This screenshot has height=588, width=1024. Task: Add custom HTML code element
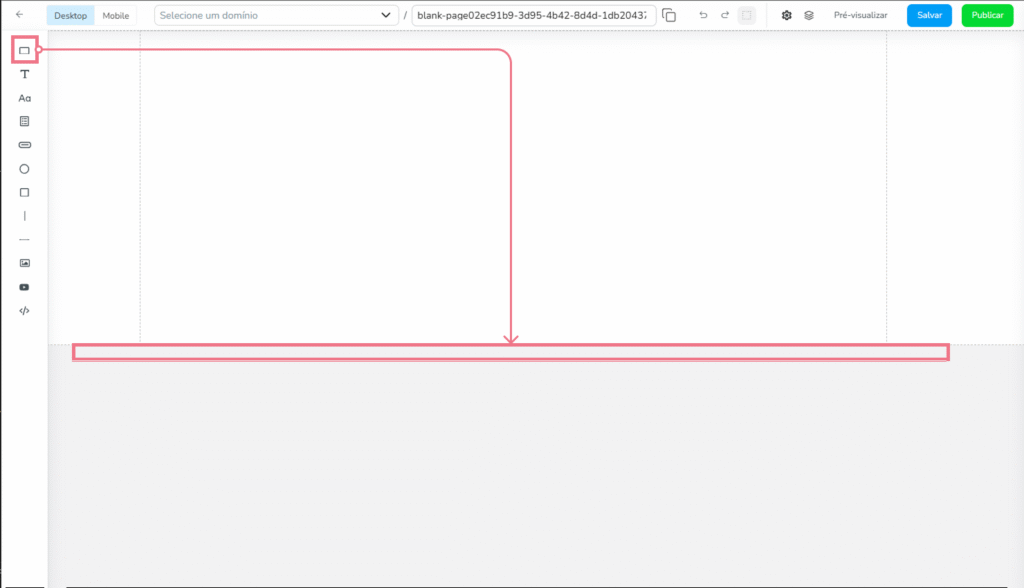pyautogui.click(x=24, y=311)
